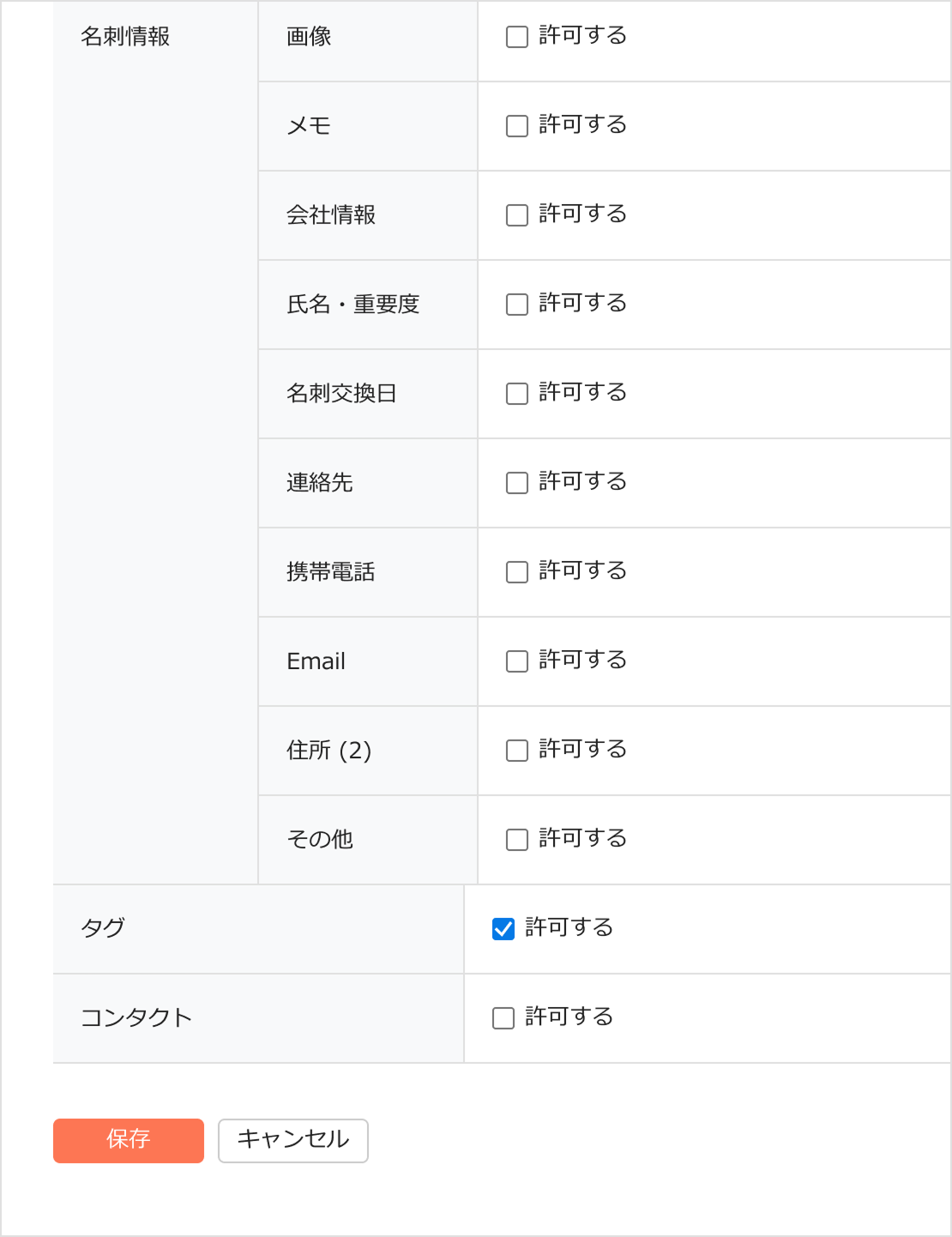Image resolution: width=952 pixels, height=1237 pixels.
Task: Click the 許可する label beside 携帯電話
Action: click(x=582, y=571)
